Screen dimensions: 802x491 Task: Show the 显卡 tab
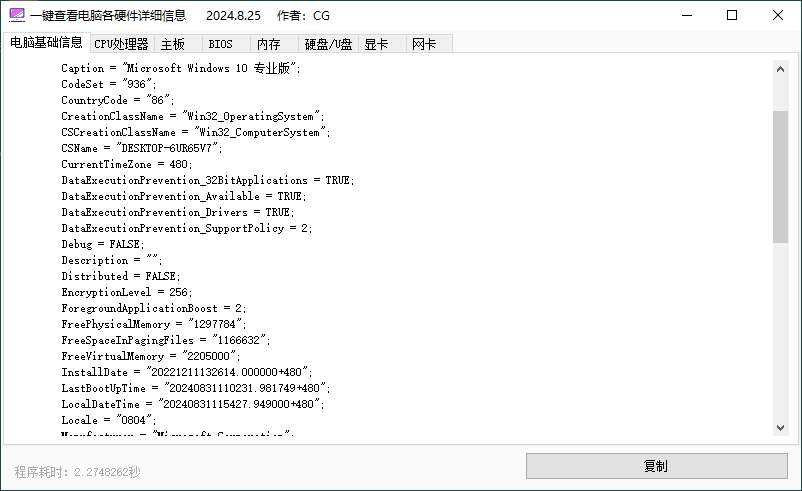coord(376,44)
